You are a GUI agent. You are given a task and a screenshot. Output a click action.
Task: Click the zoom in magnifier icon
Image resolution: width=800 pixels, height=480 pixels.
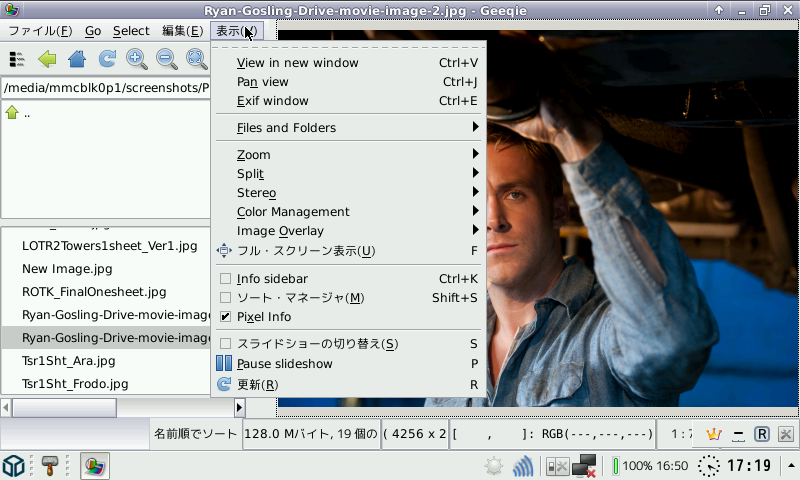(x=137, y=59)
